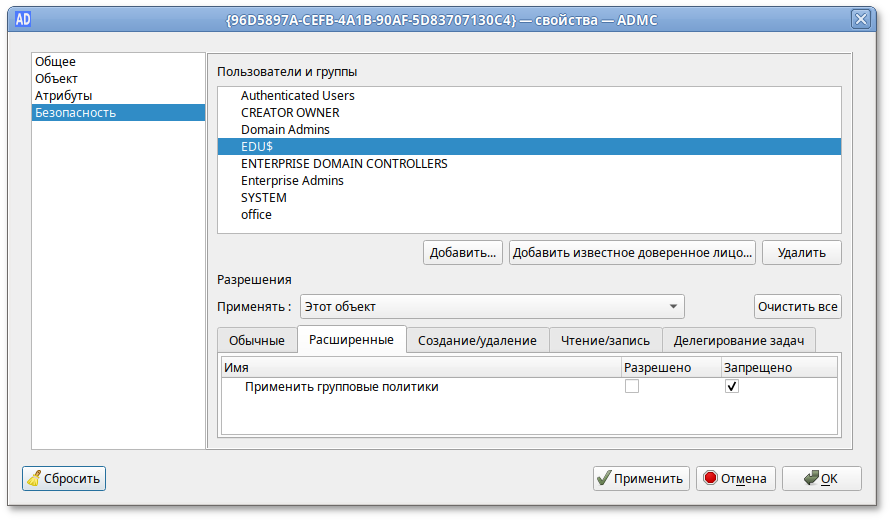Click the Применить button
Image resolution: width=890 pixels, height=520 pixels.
641,479
